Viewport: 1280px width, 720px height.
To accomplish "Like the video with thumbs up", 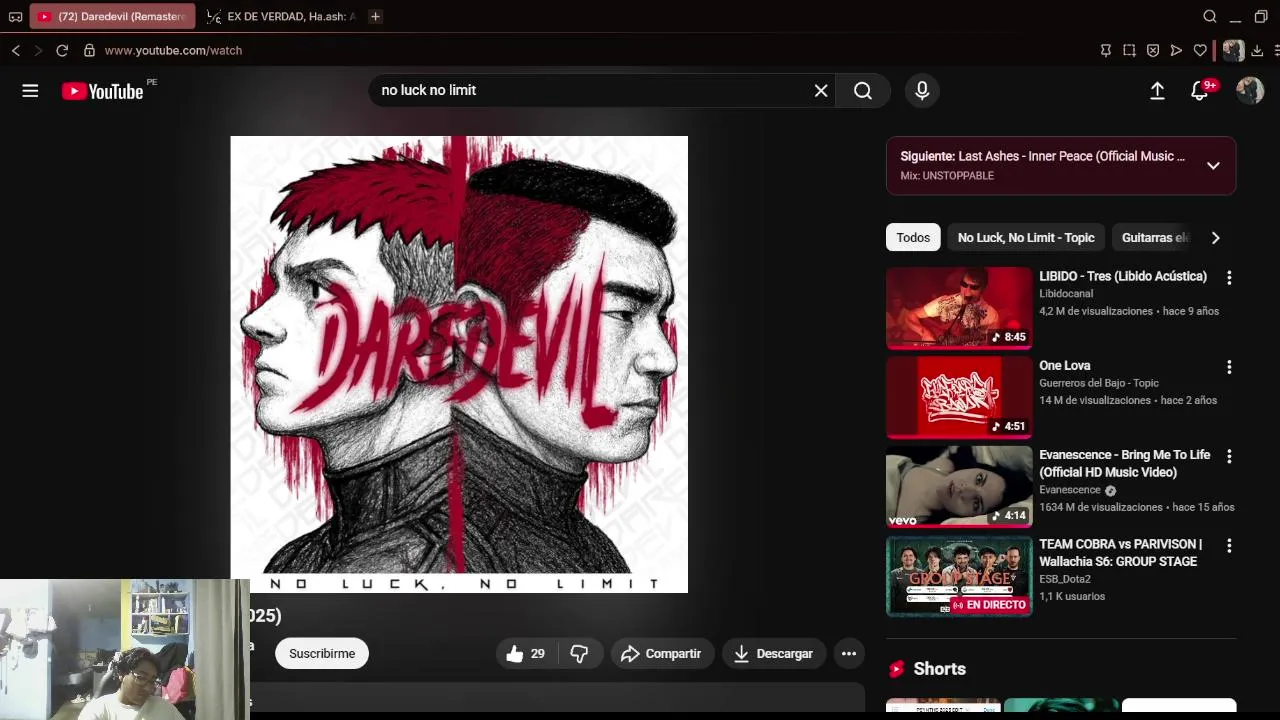I will click(526, 654).
